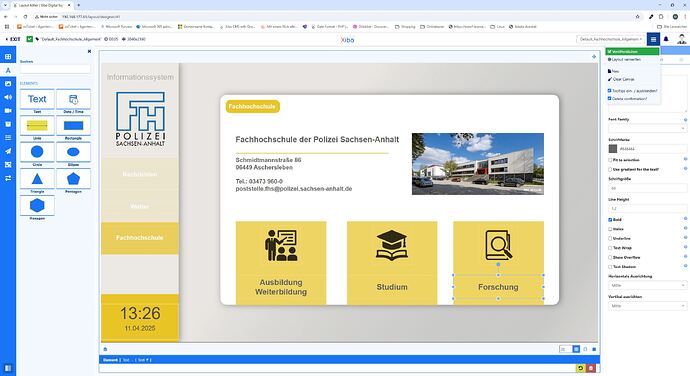
Task: Open the video library camera icon
Action: [x=8, y=111]
